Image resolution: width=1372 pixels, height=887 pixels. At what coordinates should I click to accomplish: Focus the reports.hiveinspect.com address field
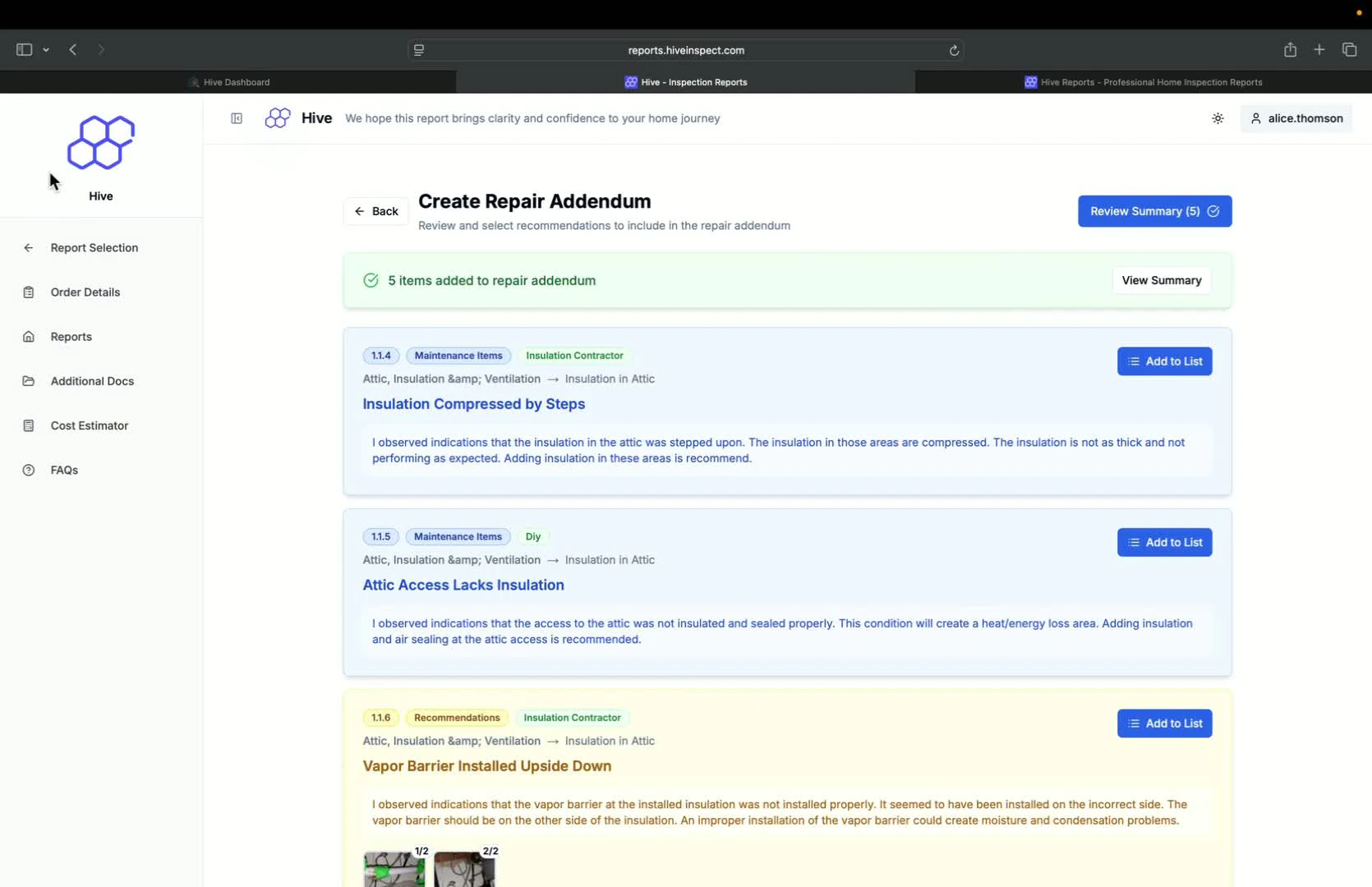(x=686, y=50)
